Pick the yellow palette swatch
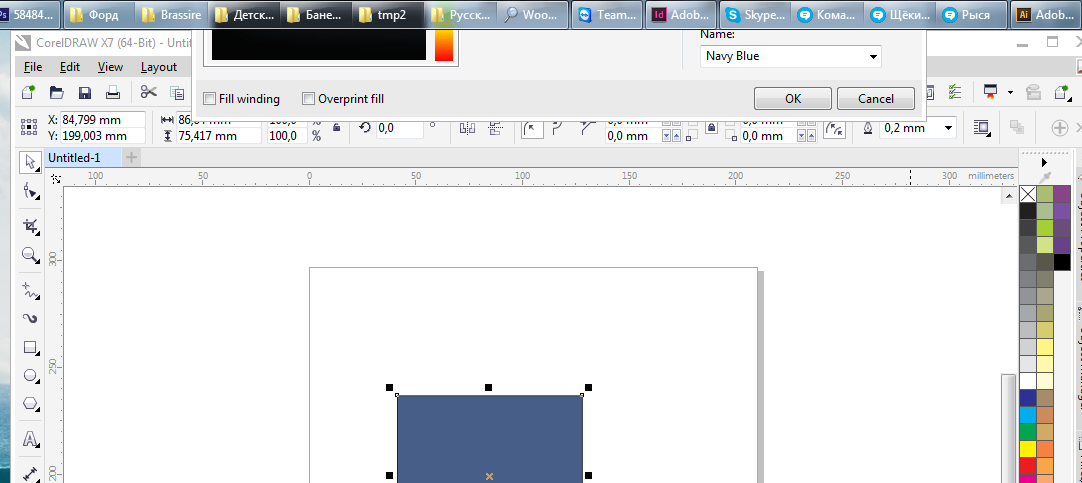Viewport: 1082px width, 483px height. [1027, 449]
